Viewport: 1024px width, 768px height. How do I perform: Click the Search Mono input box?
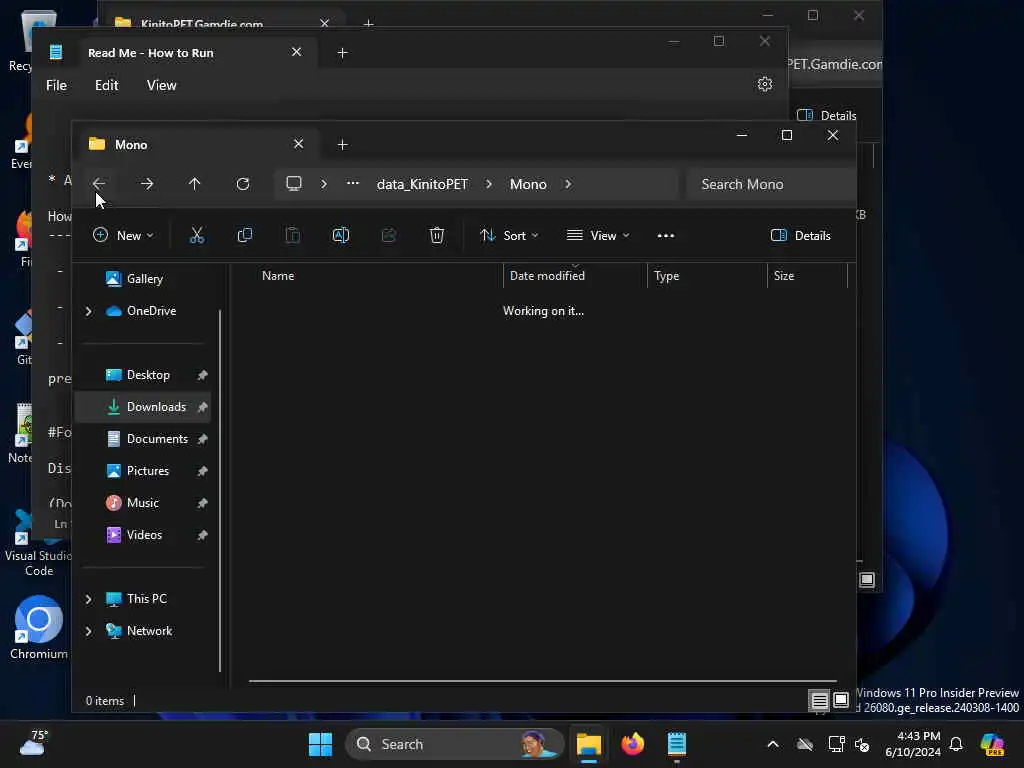pos(771,184)
